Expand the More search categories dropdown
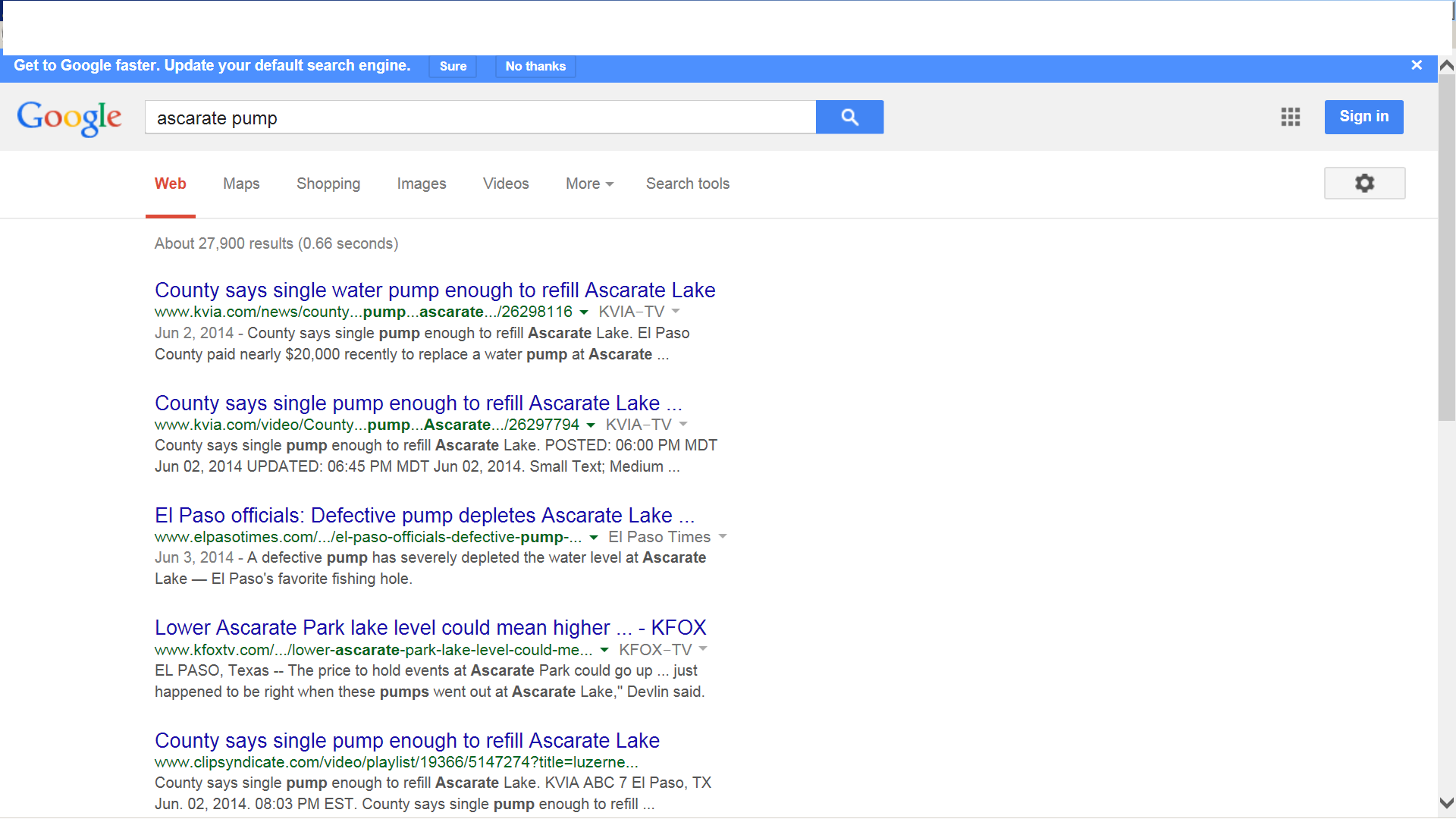This screenshot has width=1456, height=819. coord(589,184)
